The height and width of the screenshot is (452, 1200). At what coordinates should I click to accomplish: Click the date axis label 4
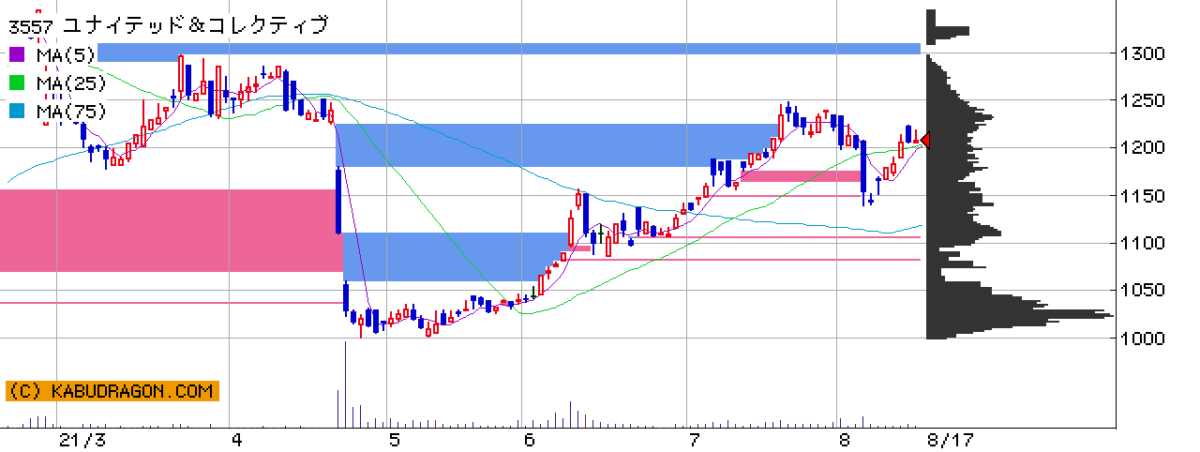tap(237, 440)
